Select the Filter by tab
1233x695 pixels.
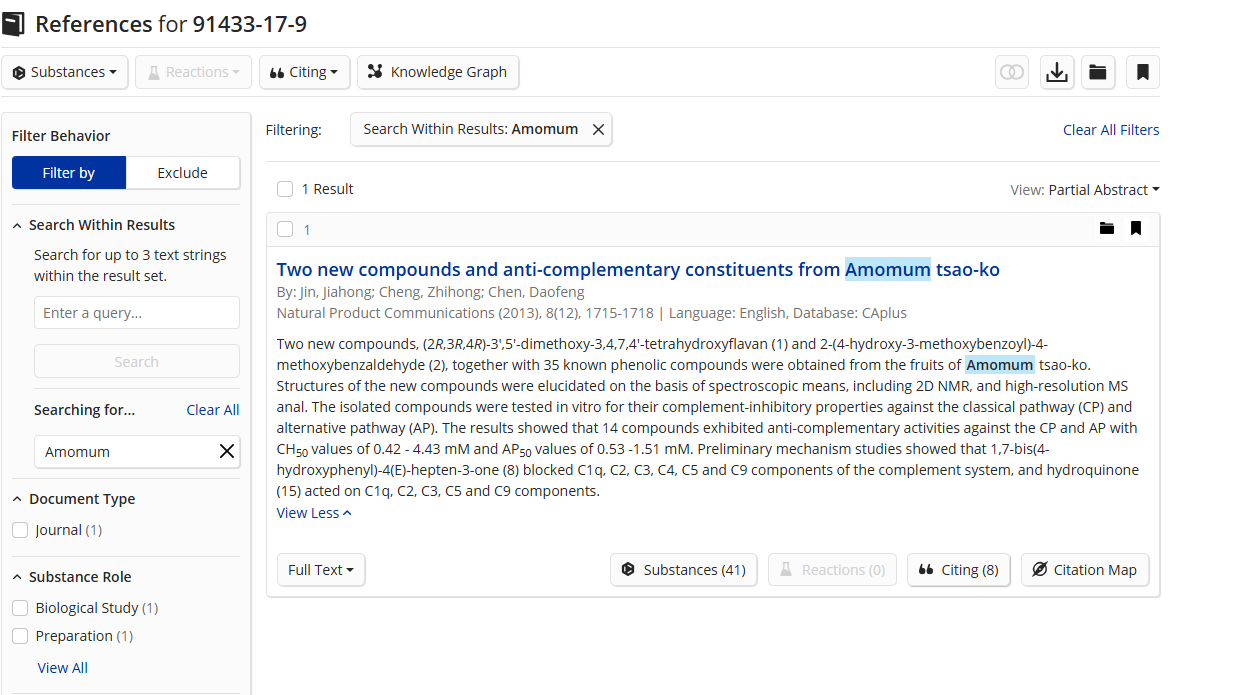click(69, 173)
